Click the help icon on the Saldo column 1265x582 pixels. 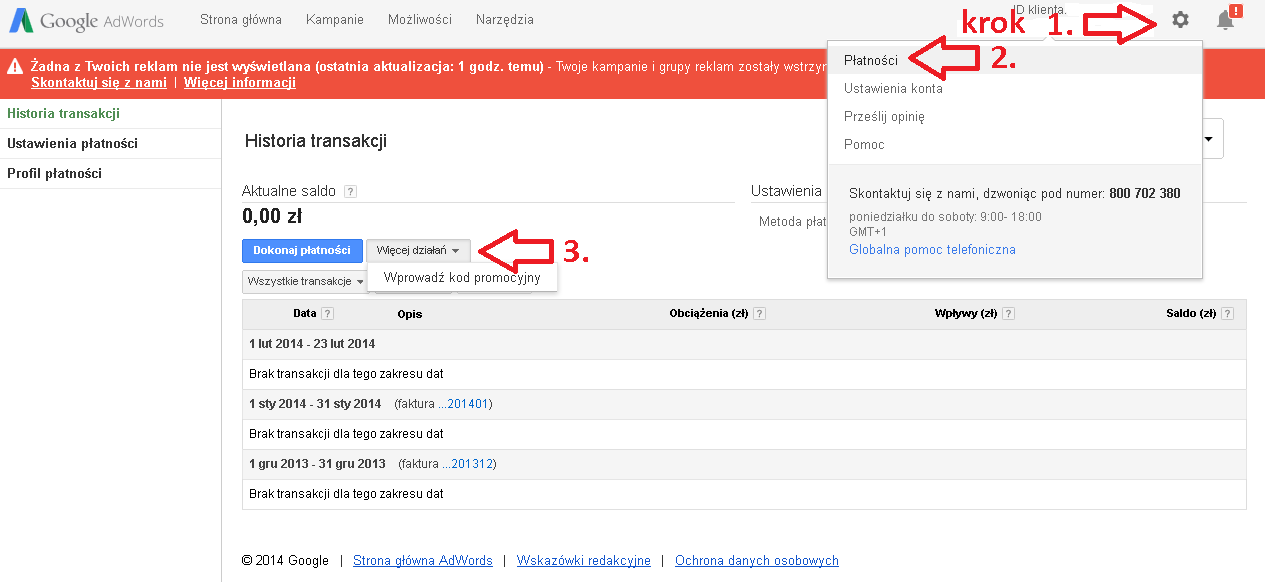tap(1231, 313)
